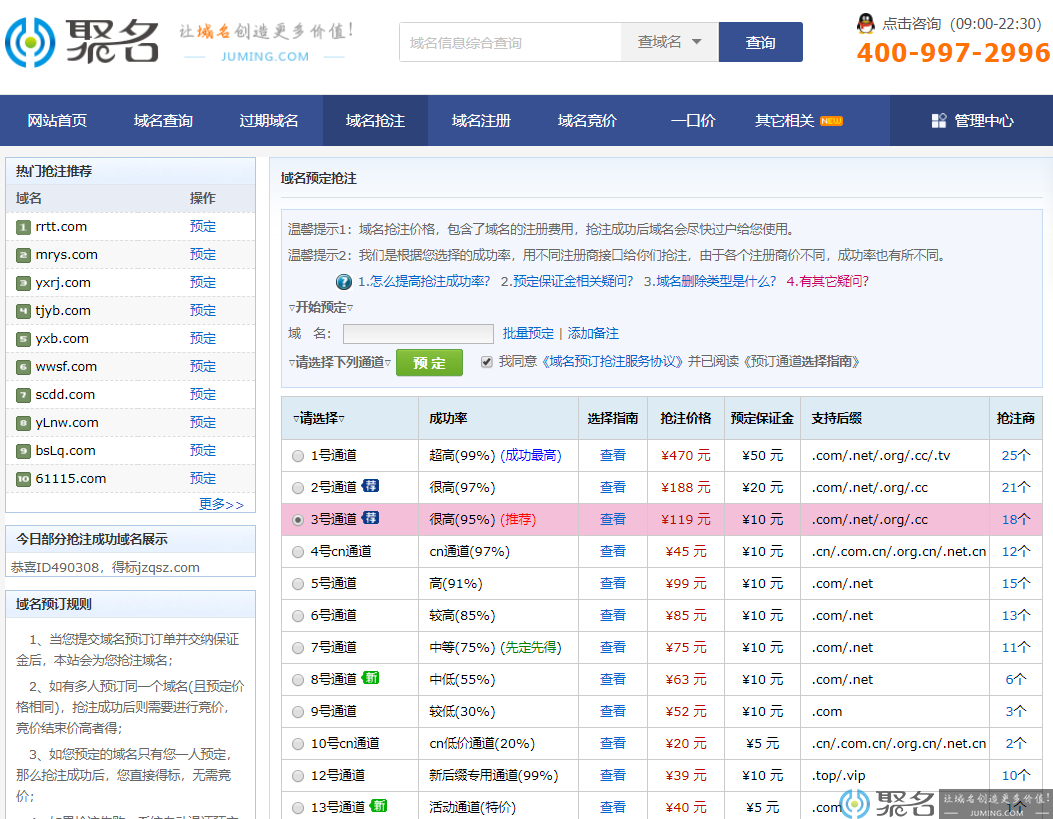This screenshot has width=1053, height=819.
Task: Click the Juming logo icon
Action: pyautogui.click(x=30, y=42)
